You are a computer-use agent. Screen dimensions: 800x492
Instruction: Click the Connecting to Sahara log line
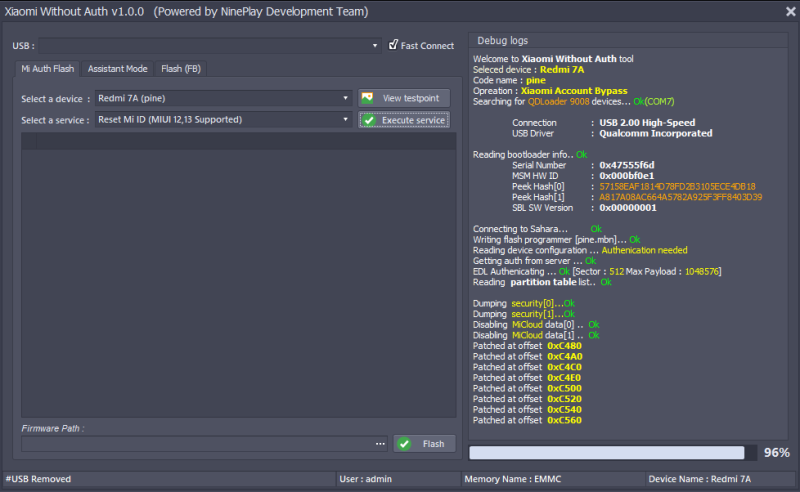click(x=537, y=229)
